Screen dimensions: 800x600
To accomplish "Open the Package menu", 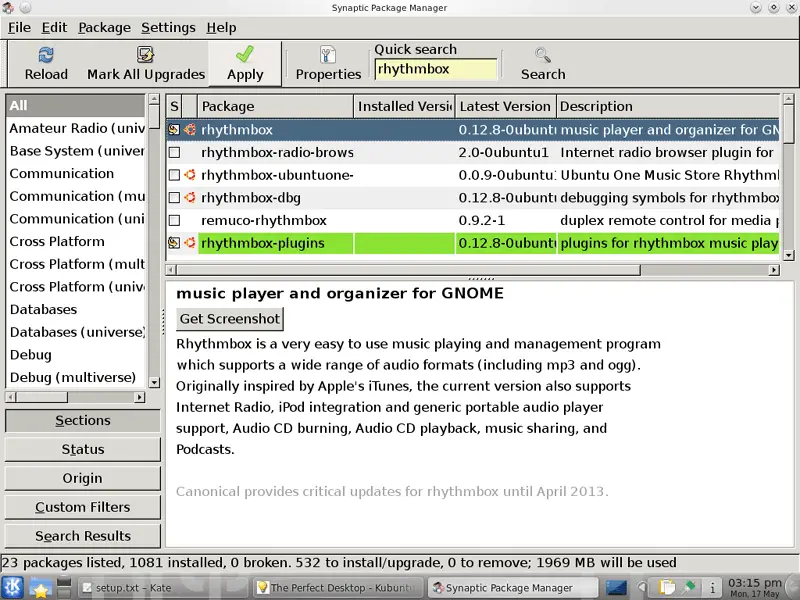I will 104,28.
